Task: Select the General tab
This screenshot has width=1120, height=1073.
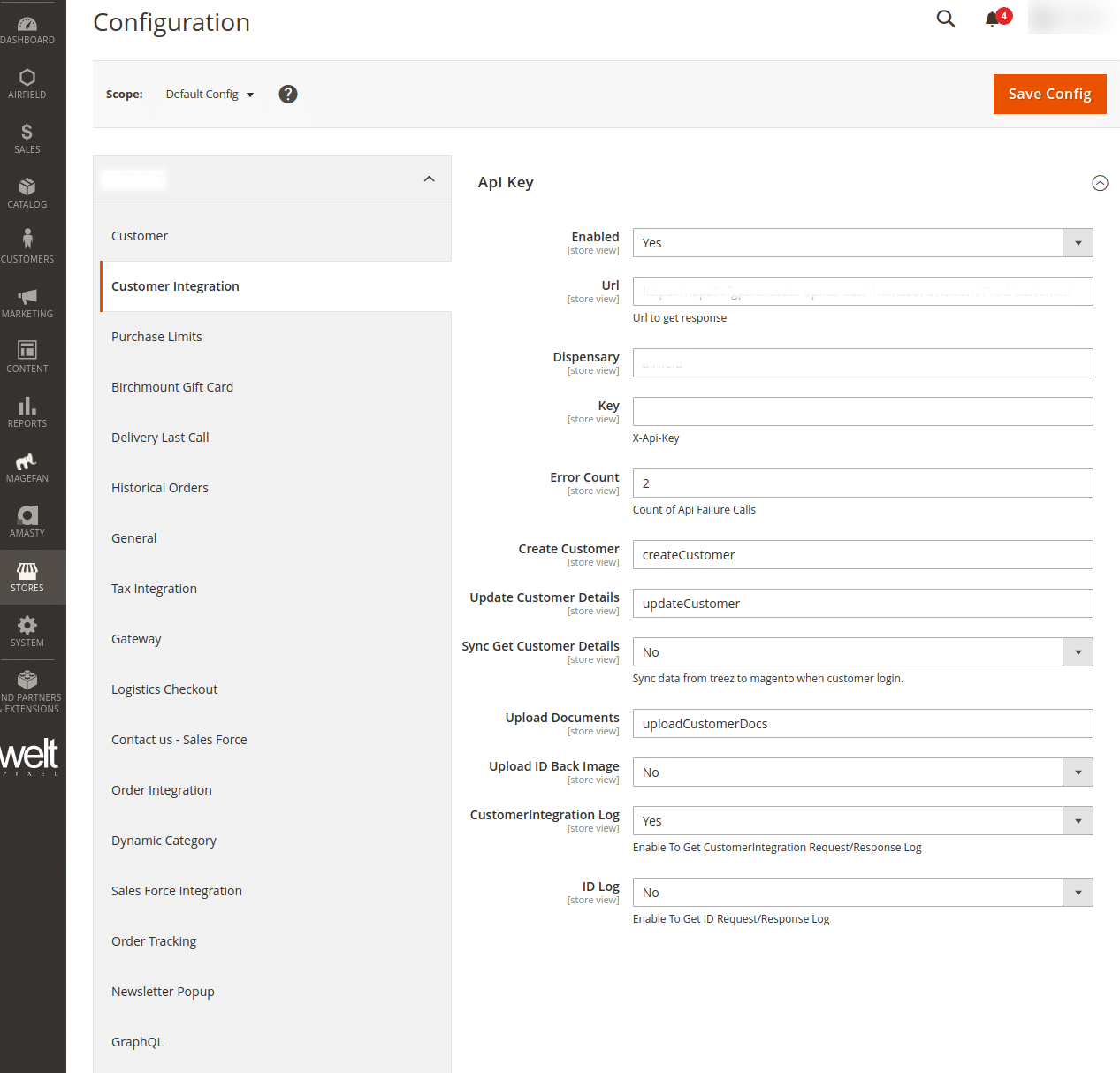Action: (x=272, y=538)
